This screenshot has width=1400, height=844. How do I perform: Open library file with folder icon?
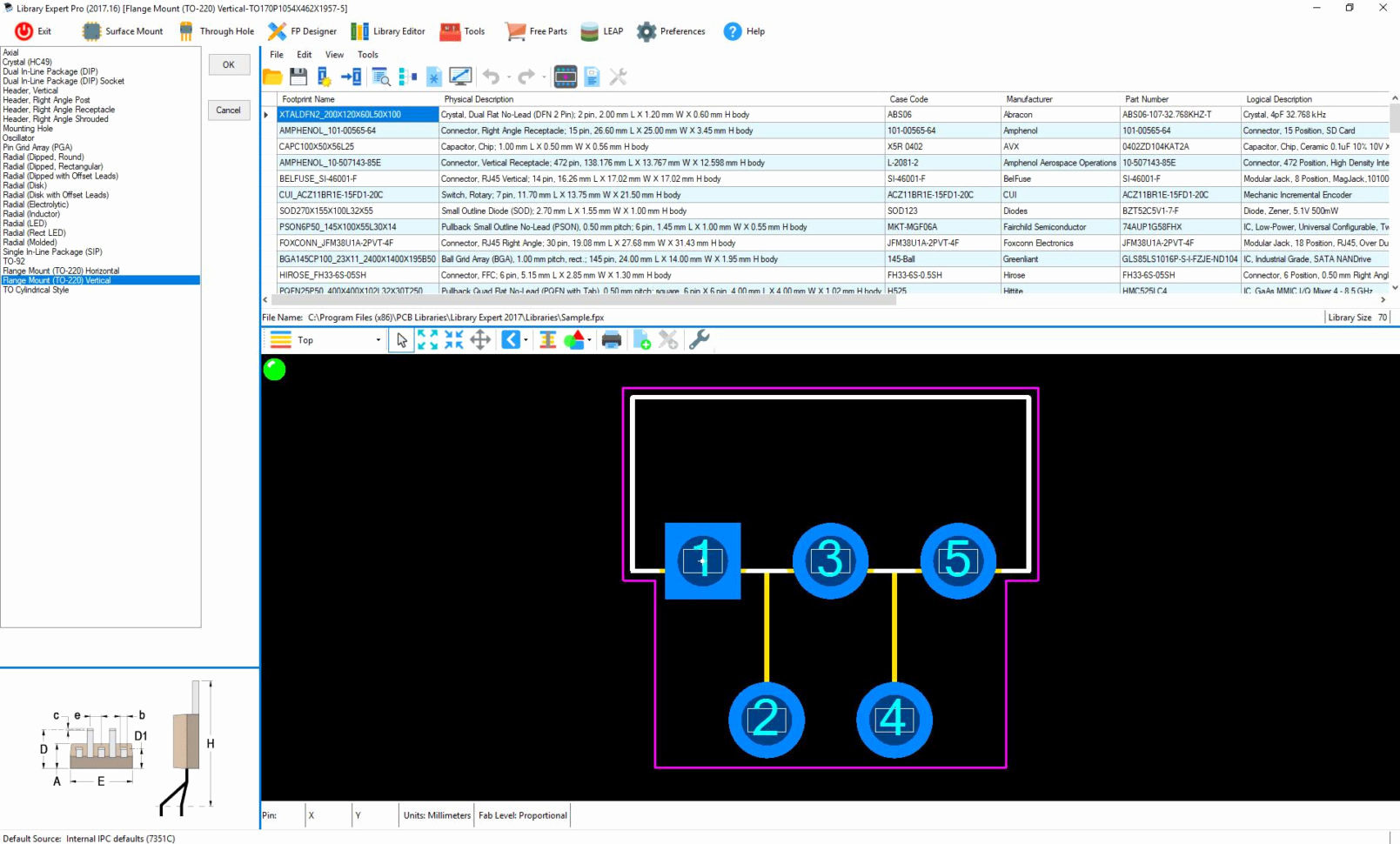click(x=272, y=77)
